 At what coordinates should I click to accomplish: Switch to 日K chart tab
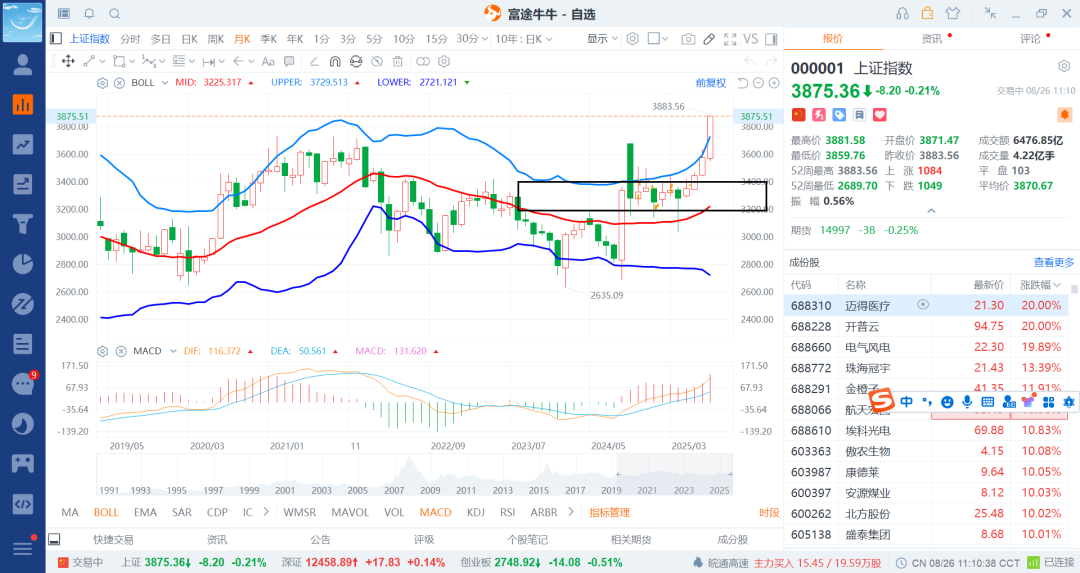[x=189, y=39]
